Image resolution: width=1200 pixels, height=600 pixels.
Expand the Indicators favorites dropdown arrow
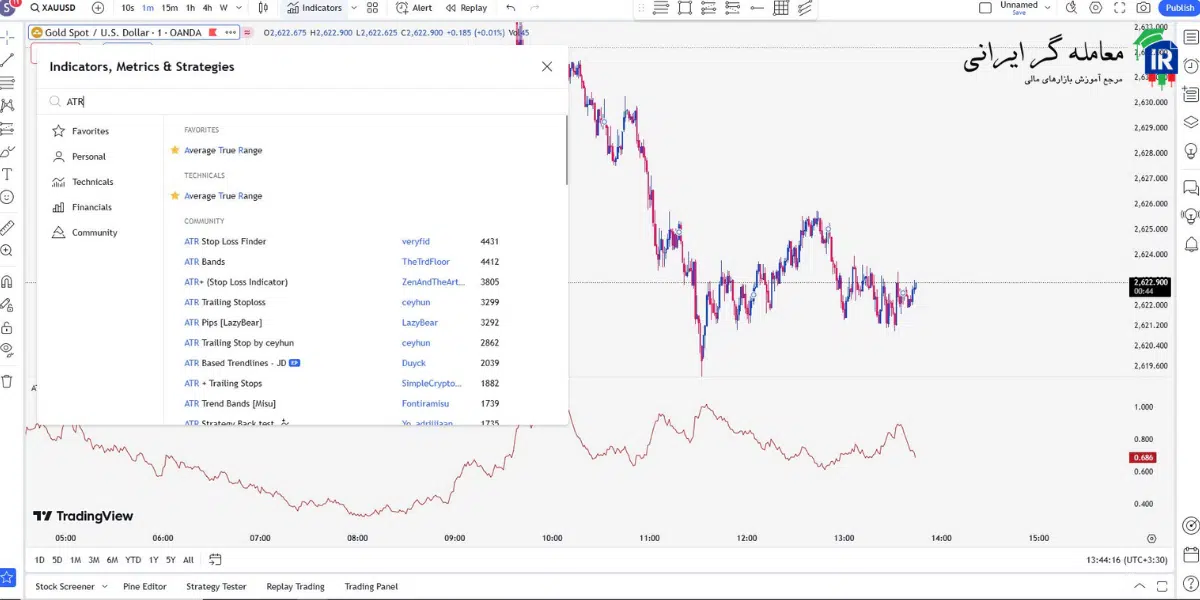[x=354, y=8]
